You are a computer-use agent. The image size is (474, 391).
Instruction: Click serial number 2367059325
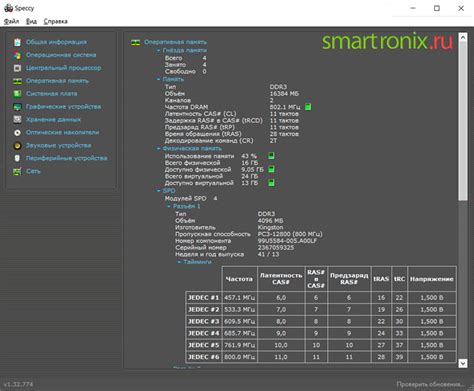pyautogui.click(x=276, y=248)
